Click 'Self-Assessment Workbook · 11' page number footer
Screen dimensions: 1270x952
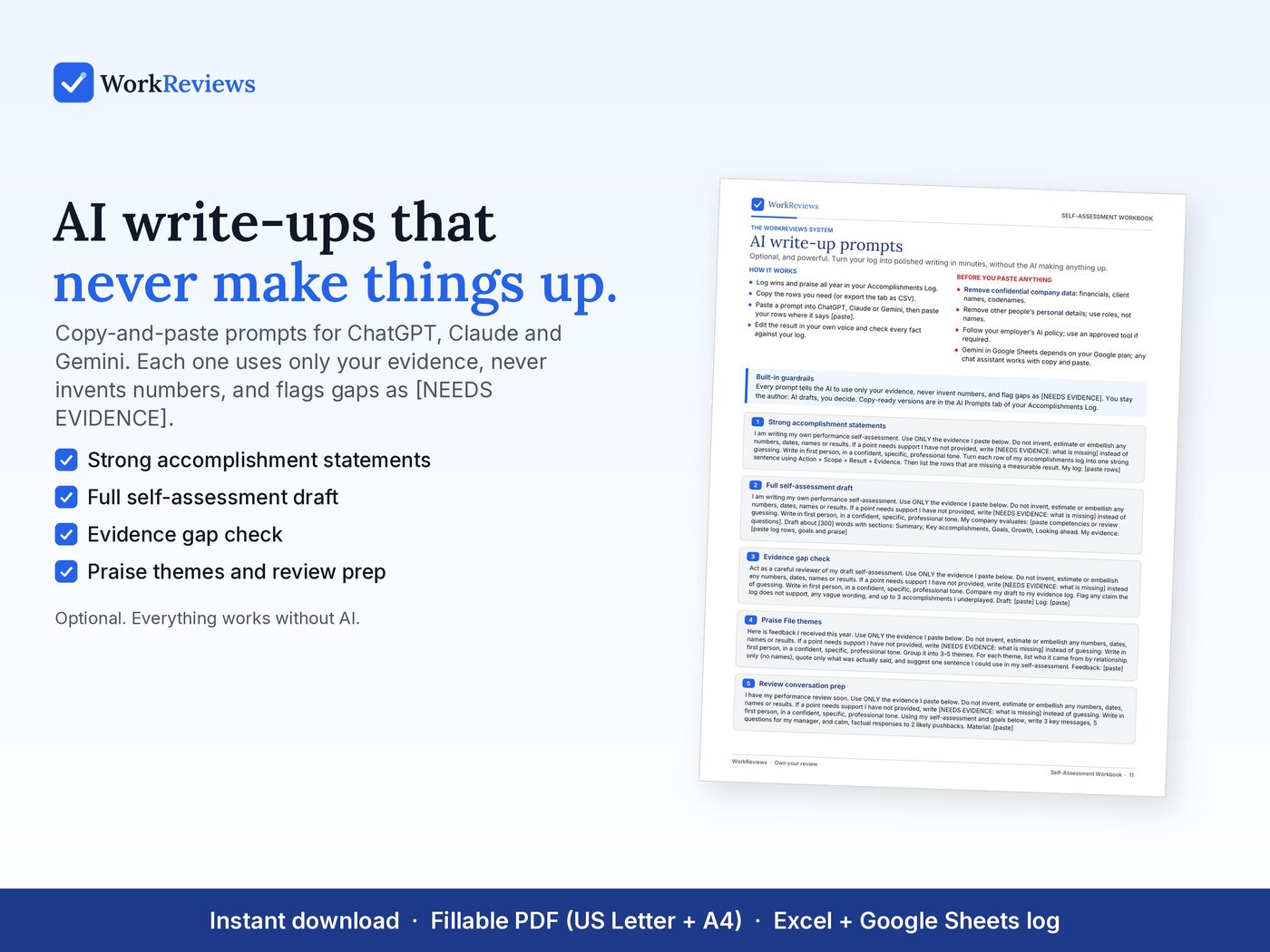(1092, 774)
